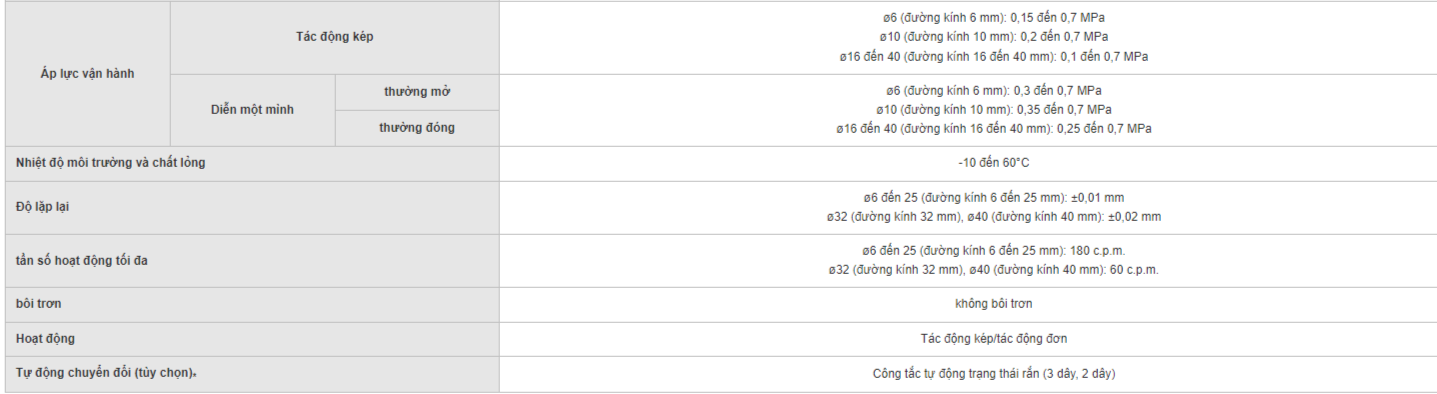Click the 'Diễn một mình' cell
1437x394 pixels.
(252, 110)
